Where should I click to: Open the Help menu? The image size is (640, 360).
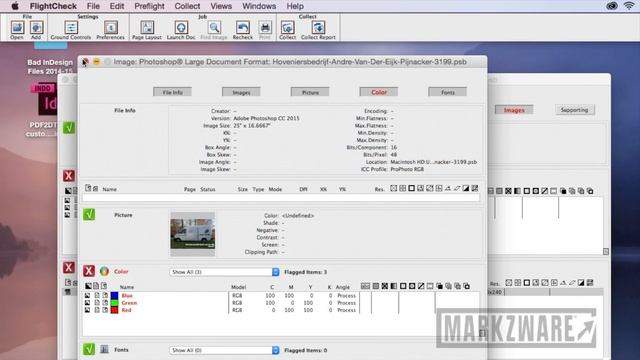(295, 6)
